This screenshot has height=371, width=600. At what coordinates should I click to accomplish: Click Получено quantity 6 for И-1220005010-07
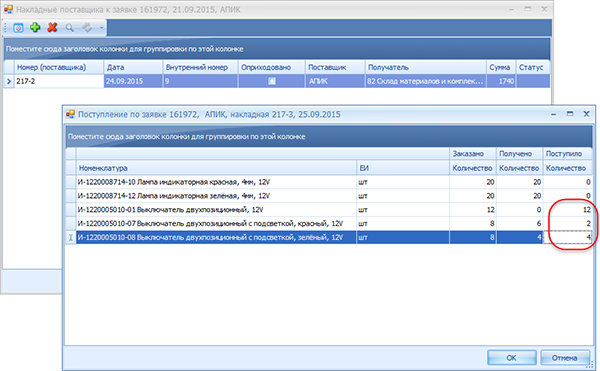point(519,223)
